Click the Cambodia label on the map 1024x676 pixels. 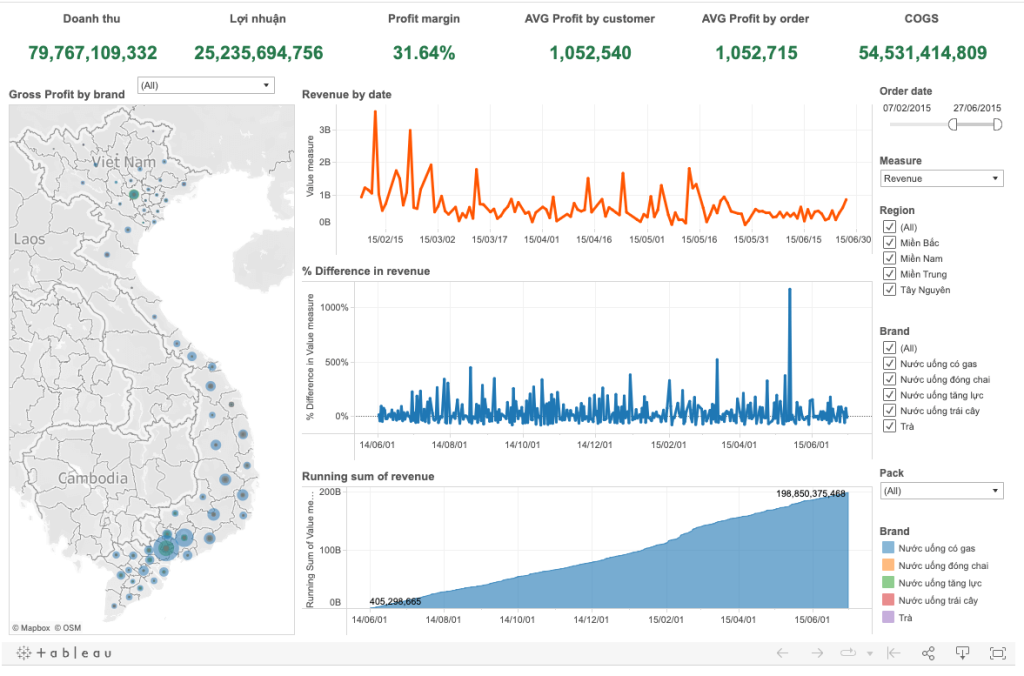(x=93, y=478)
